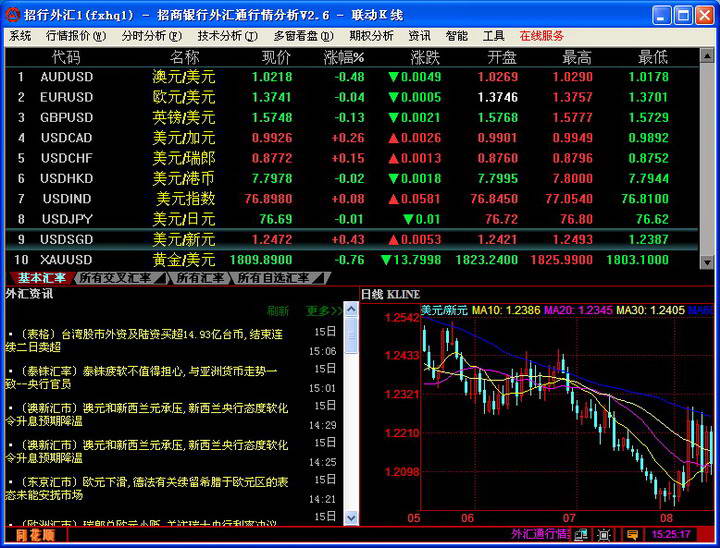The height and width of the screenshot is (548, 720).
Task: Open news 泰铢汇率 泰铢疲软不值得担心
Action: [141, 377]
